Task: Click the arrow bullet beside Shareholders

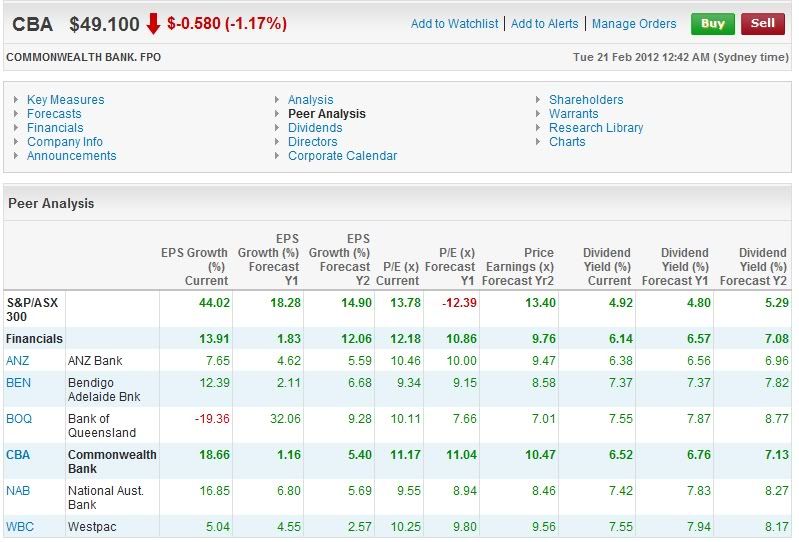Action: [538, 100]
